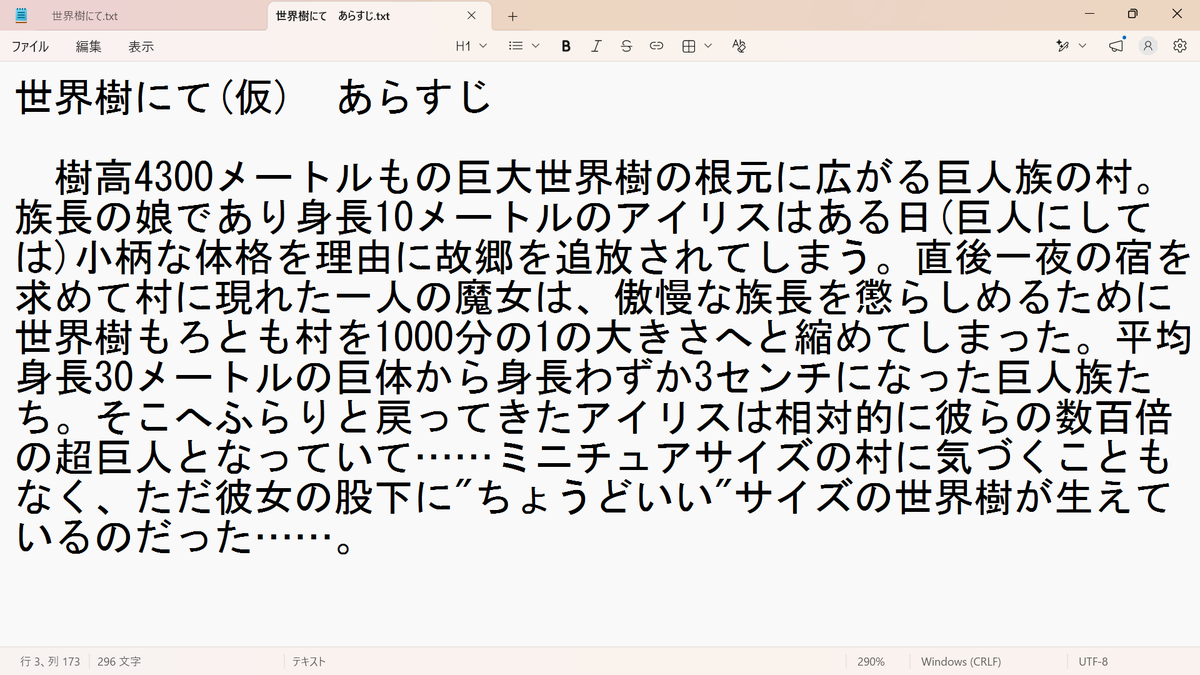Click the テキスト format indicator
The image size is (1200, 675).
click(x=308, y=662)
